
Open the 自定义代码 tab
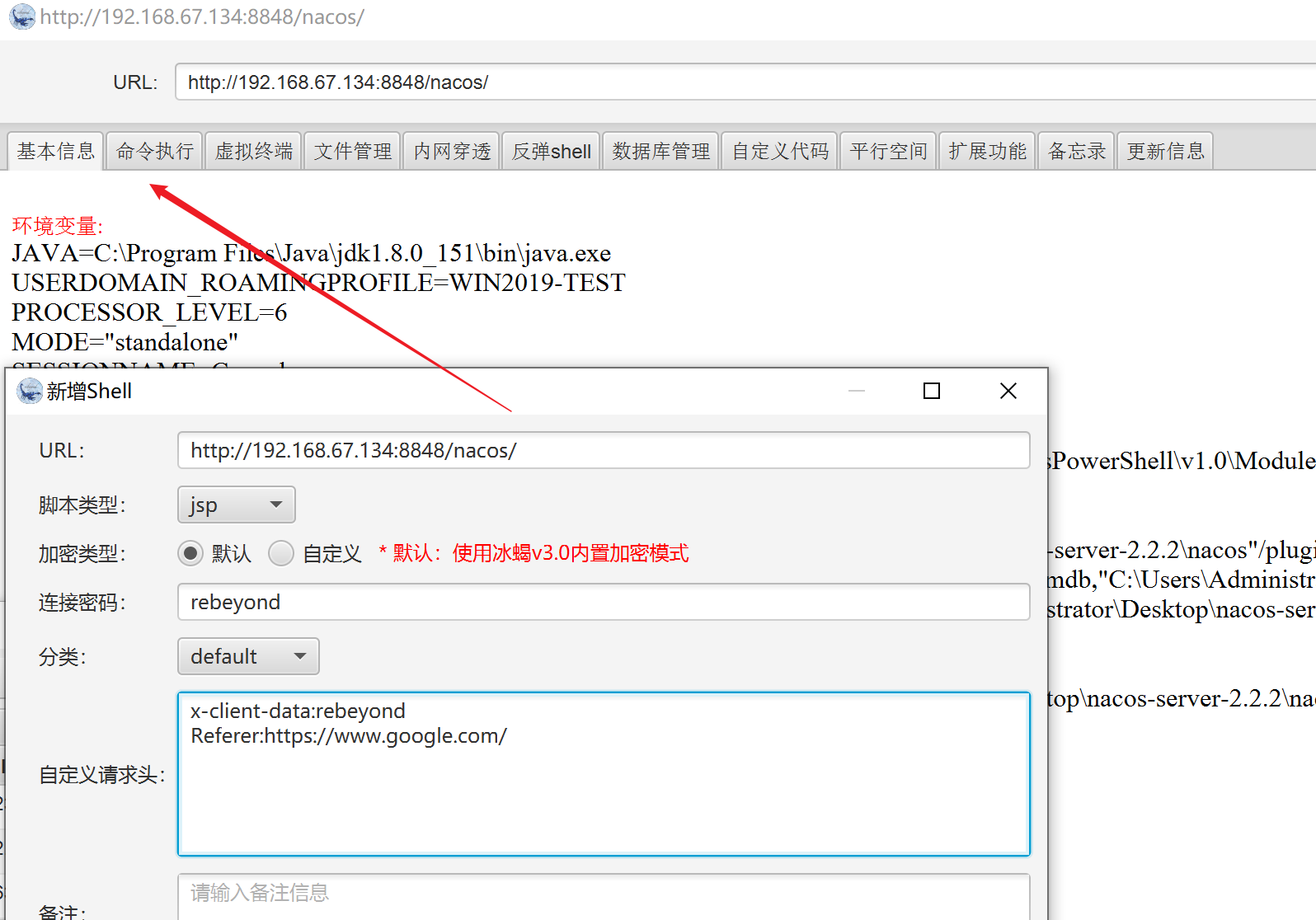tap(779, 151)
